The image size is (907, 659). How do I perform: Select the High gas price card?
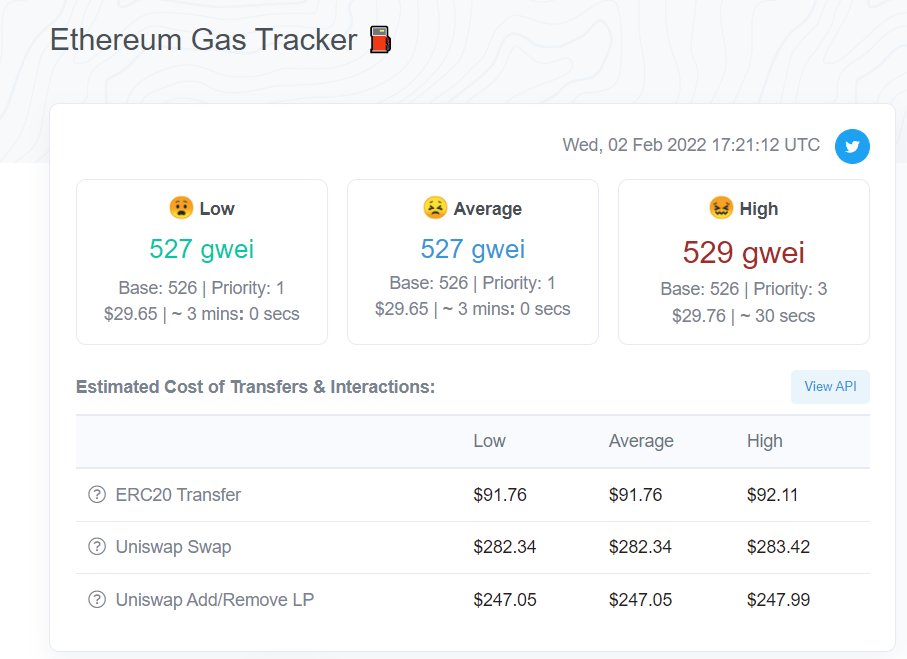pyautogui.click(x=744, y=262)
